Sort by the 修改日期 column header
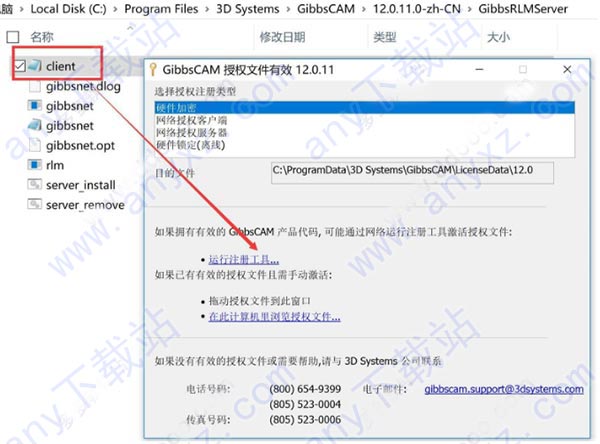This screenshot has height=444, width=600. [282, 38]
